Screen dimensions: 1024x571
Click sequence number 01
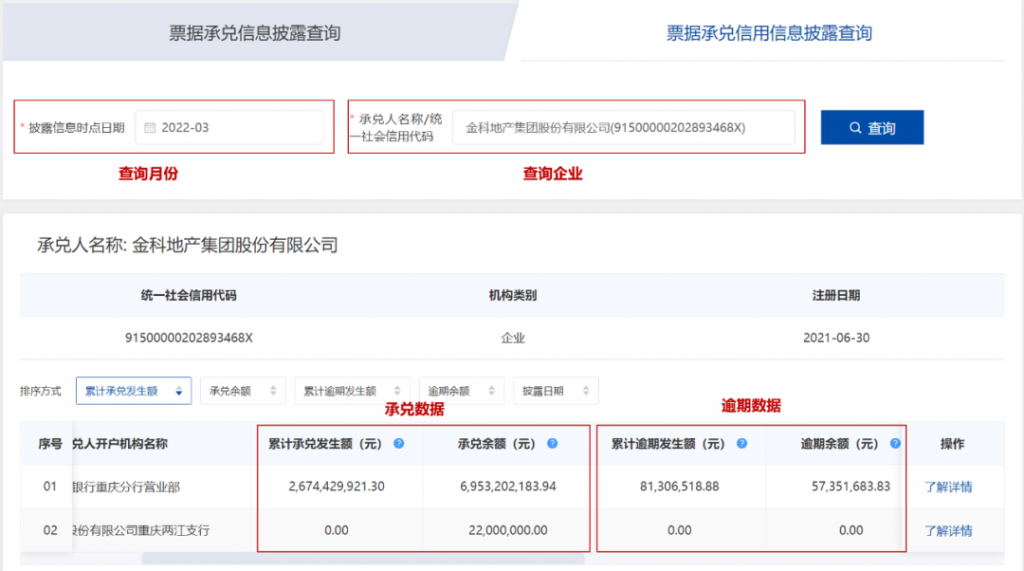[50, 486]
